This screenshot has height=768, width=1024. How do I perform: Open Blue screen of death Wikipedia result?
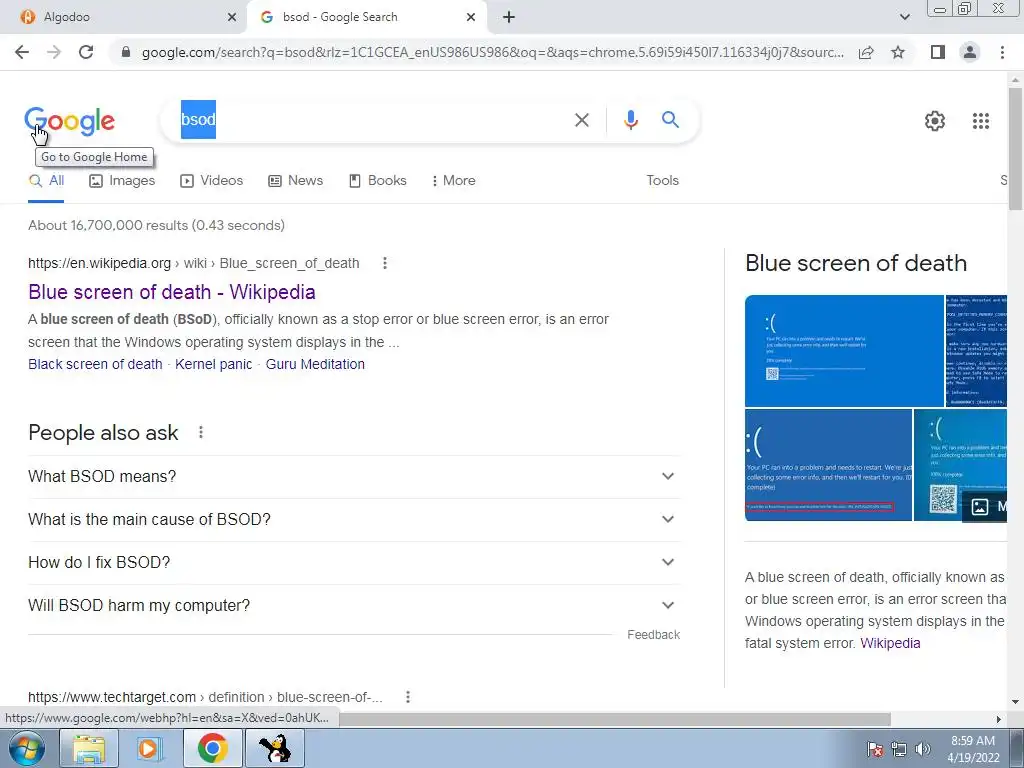pos(172,292)
